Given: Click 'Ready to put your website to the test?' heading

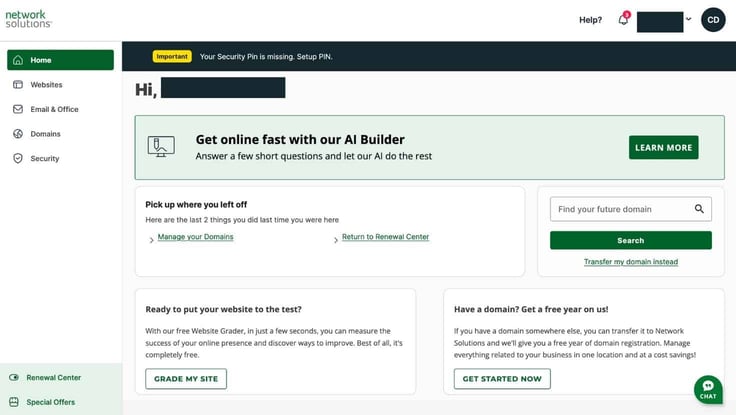Looking at the screenshot, I should (223, 309).
